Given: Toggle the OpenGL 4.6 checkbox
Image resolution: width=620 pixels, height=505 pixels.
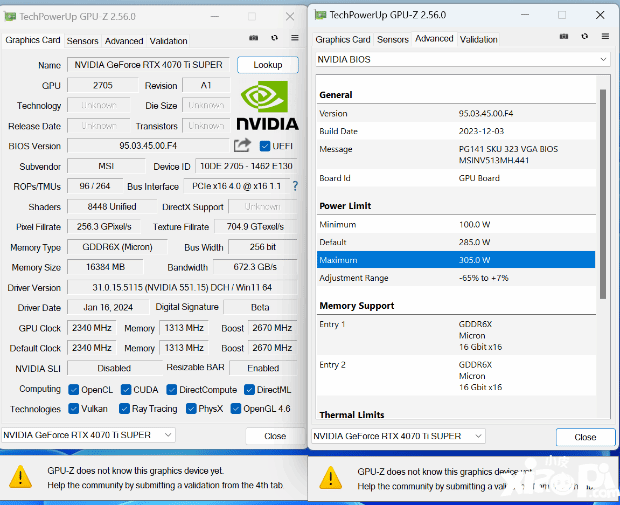Looking at the screenshot, I should coord(236,409).
